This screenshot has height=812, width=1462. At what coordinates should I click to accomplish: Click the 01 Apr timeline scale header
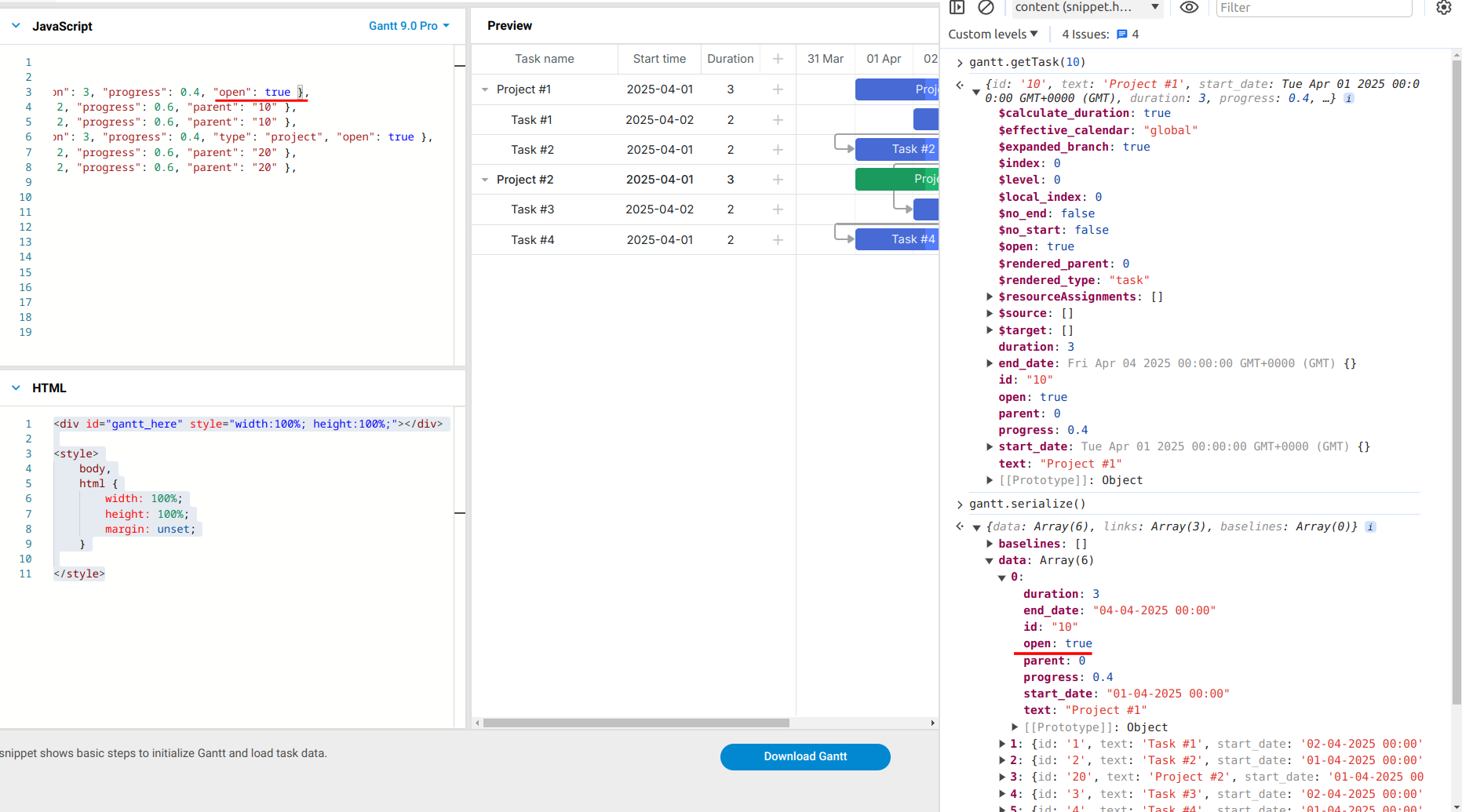pyautogui.click(x=884, y=59)
